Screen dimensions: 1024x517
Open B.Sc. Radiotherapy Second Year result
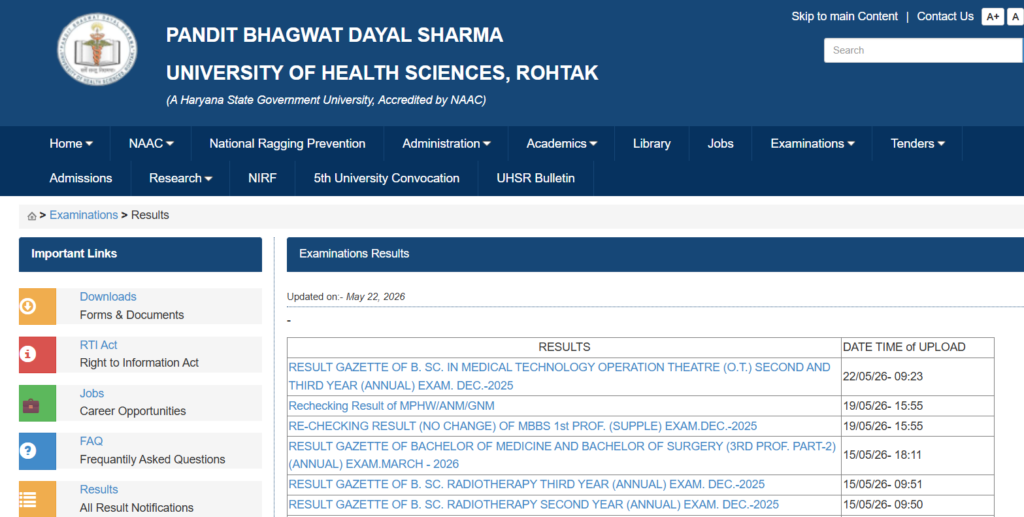point(534,505)
